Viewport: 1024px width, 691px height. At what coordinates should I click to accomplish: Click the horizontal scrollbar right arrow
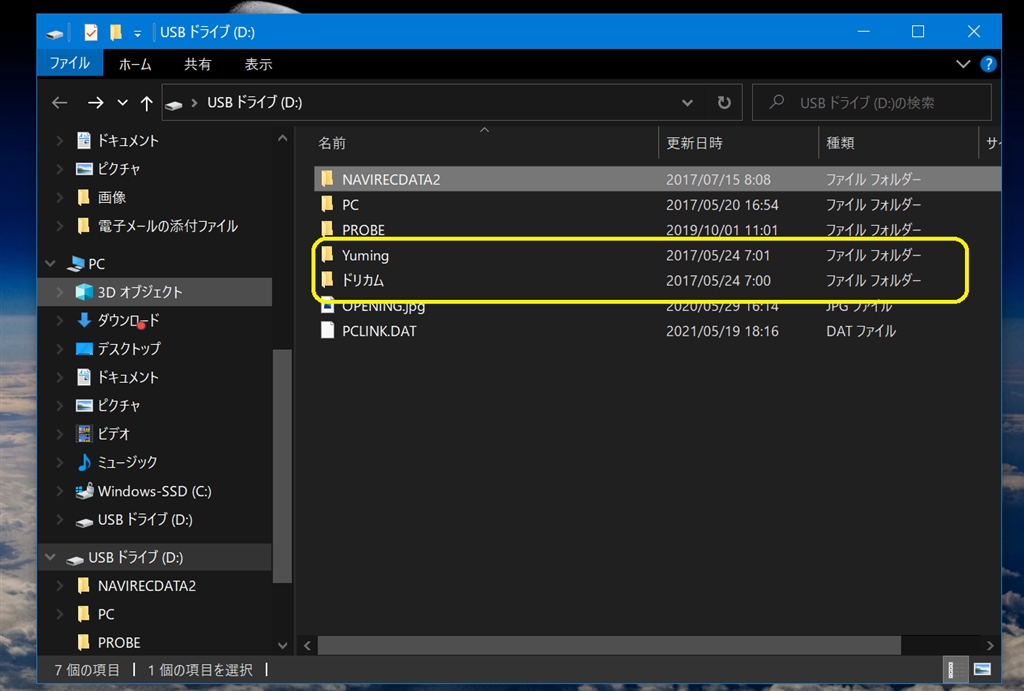(x=990, y=645)
